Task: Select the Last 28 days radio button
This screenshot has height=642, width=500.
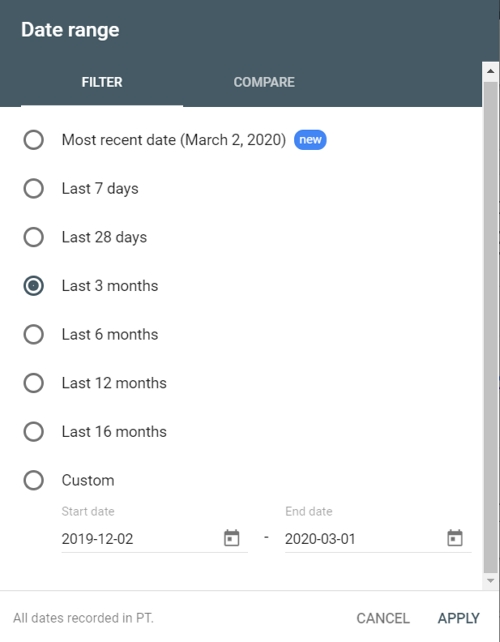Action: click(34, 237)
